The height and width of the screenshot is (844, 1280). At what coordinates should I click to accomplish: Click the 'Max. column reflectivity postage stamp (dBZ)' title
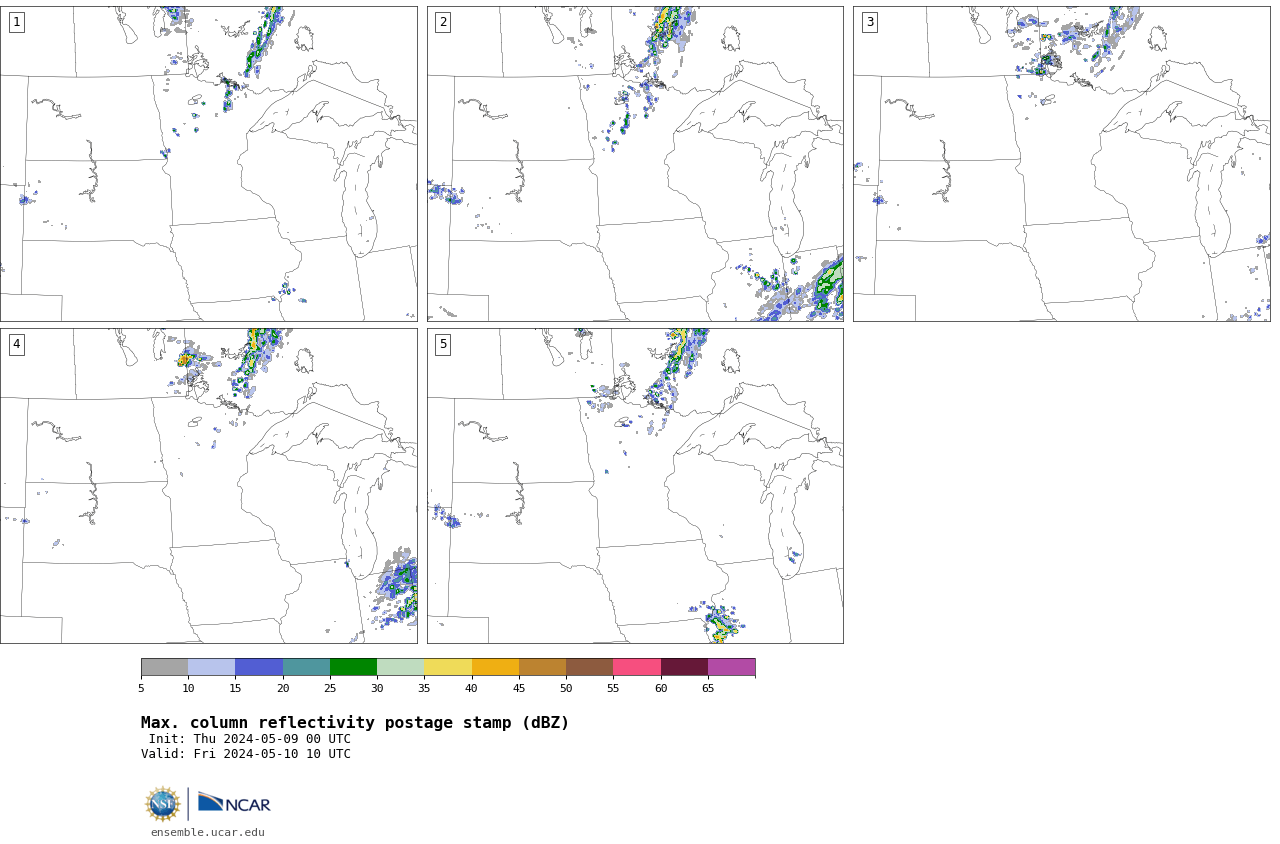[355, 723]
